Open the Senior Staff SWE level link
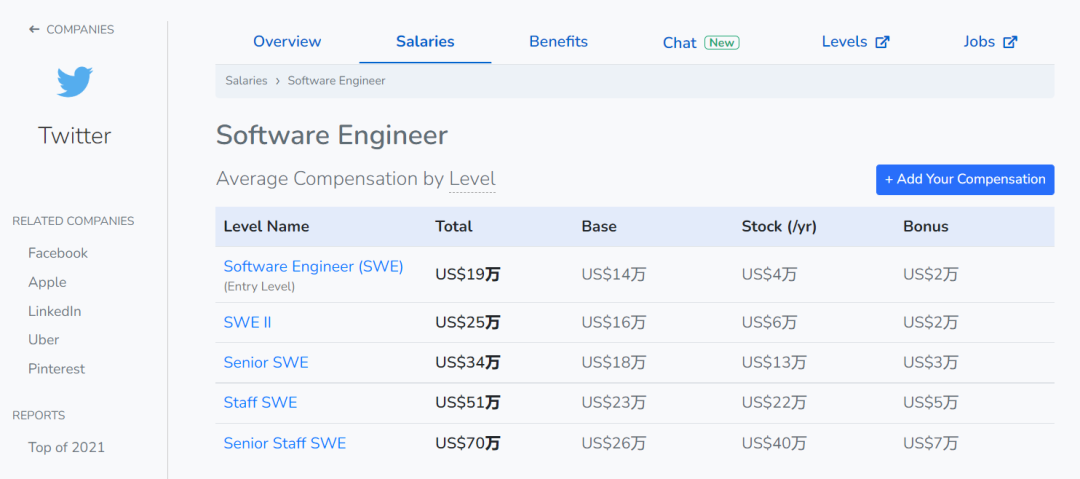Image resolution: width=1080 pixels, height=479 pixels. [284, 443]
